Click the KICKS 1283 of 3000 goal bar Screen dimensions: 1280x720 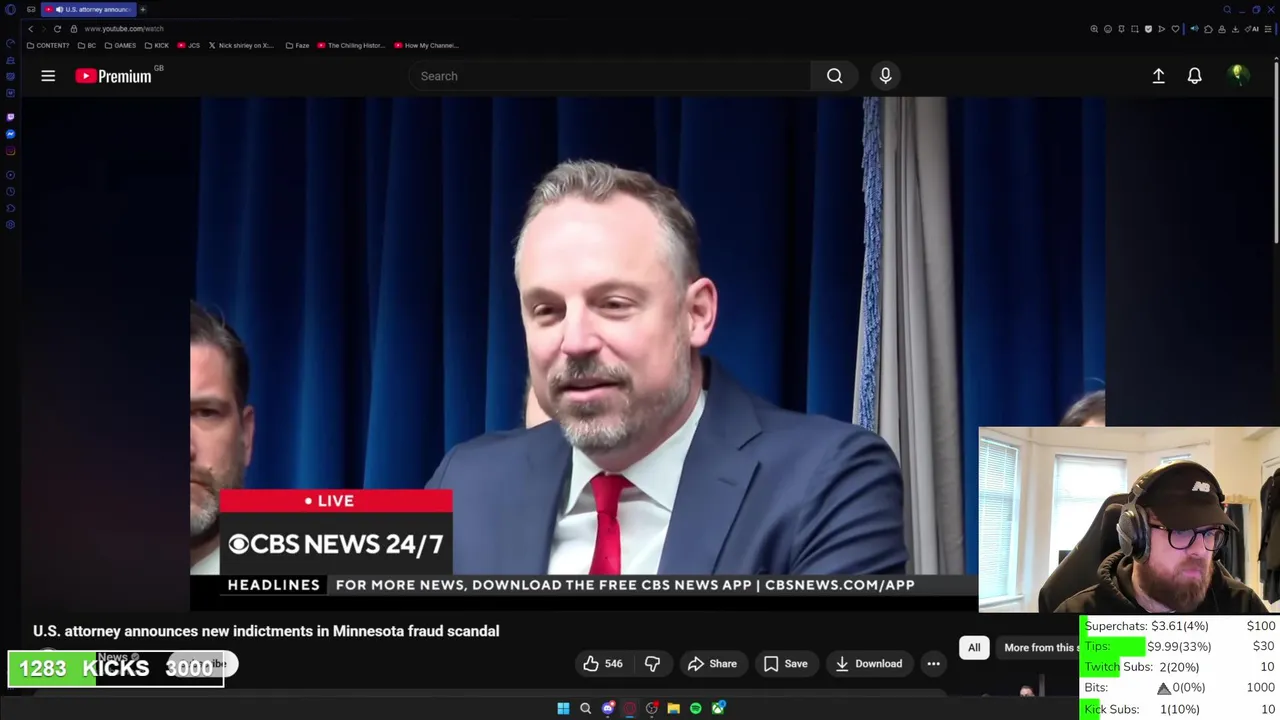[x=116, y=668]
